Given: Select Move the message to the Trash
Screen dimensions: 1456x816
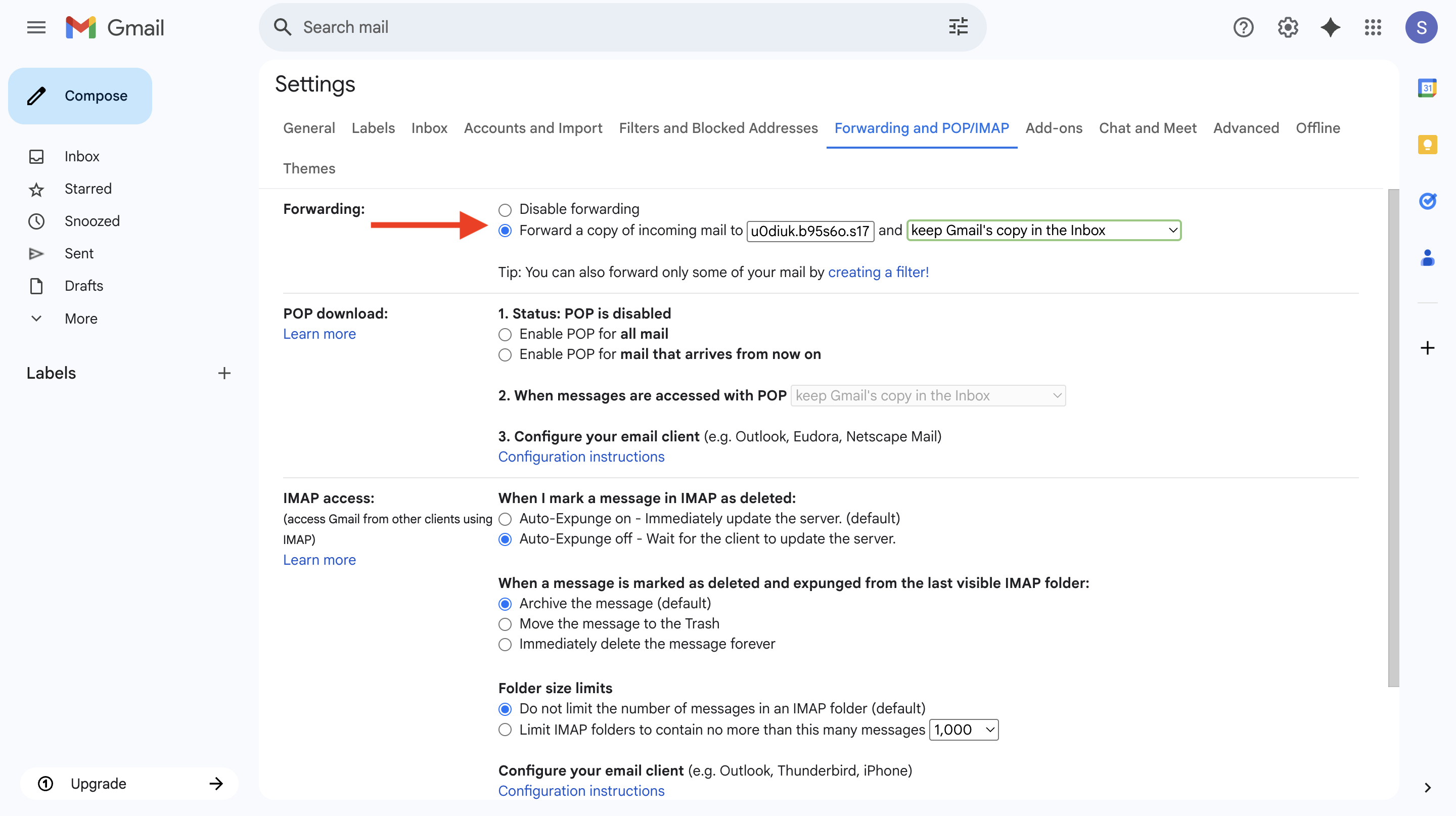Looking at the screenshot, I should coord(505,624).
